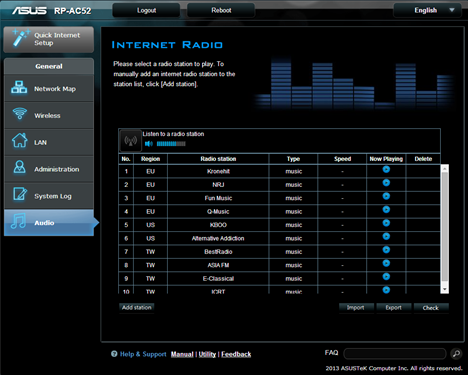468x375 pixels.
Task: Play the Q-Music station
Action: click(x=386, y=209)
